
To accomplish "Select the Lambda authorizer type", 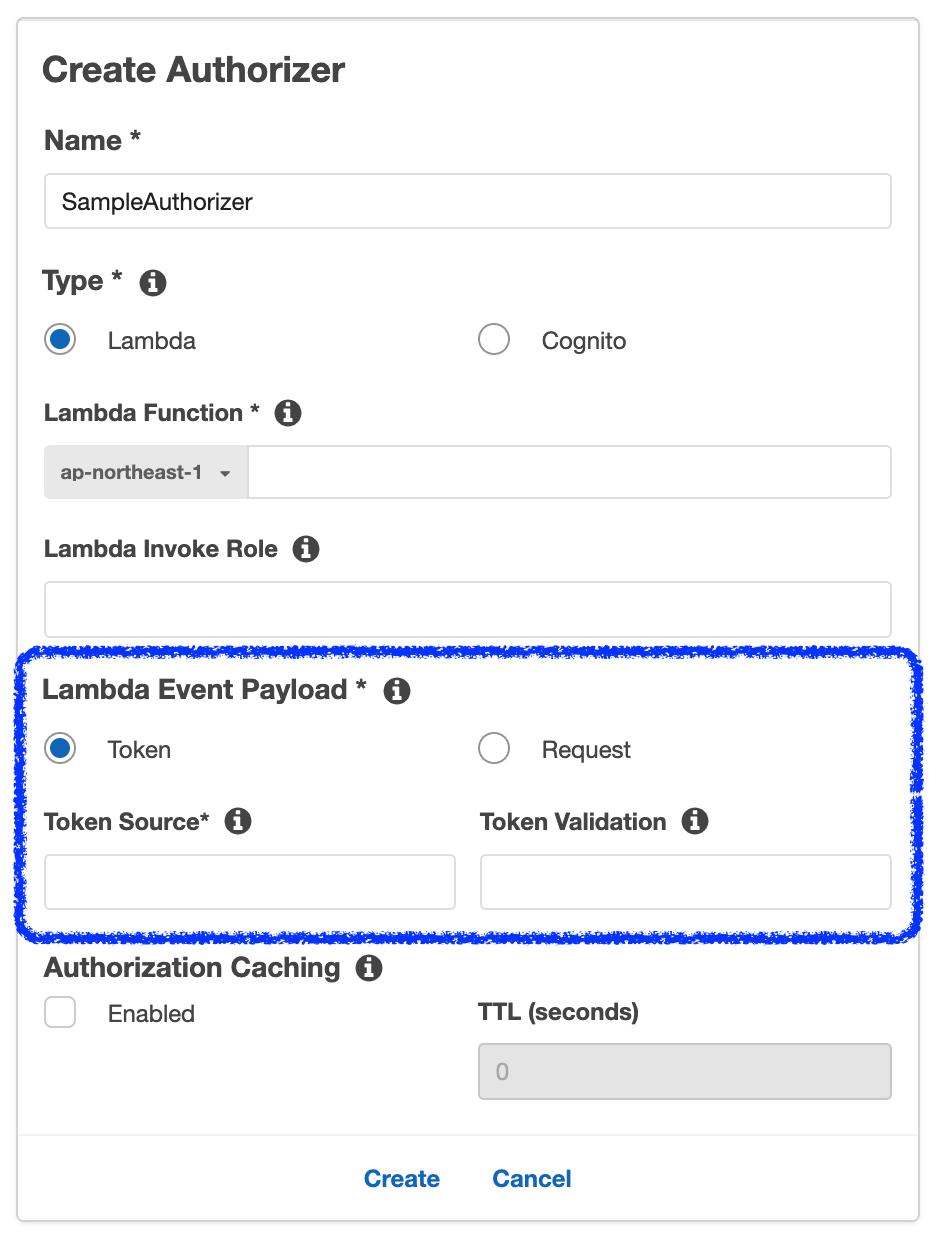I will coord(60,340).
